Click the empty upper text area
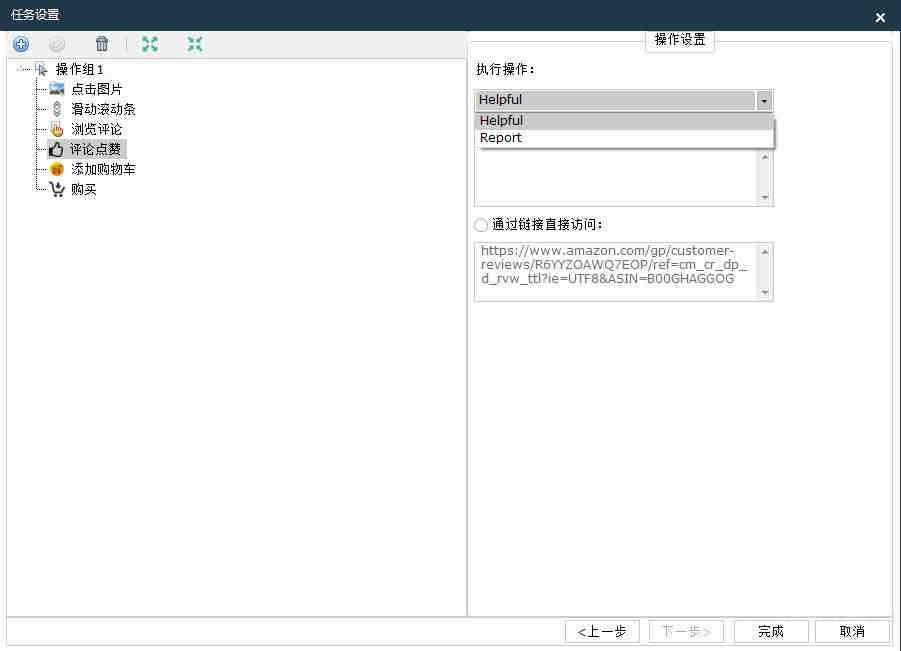This screenshot has height=651, width=901. click(616, 177)
